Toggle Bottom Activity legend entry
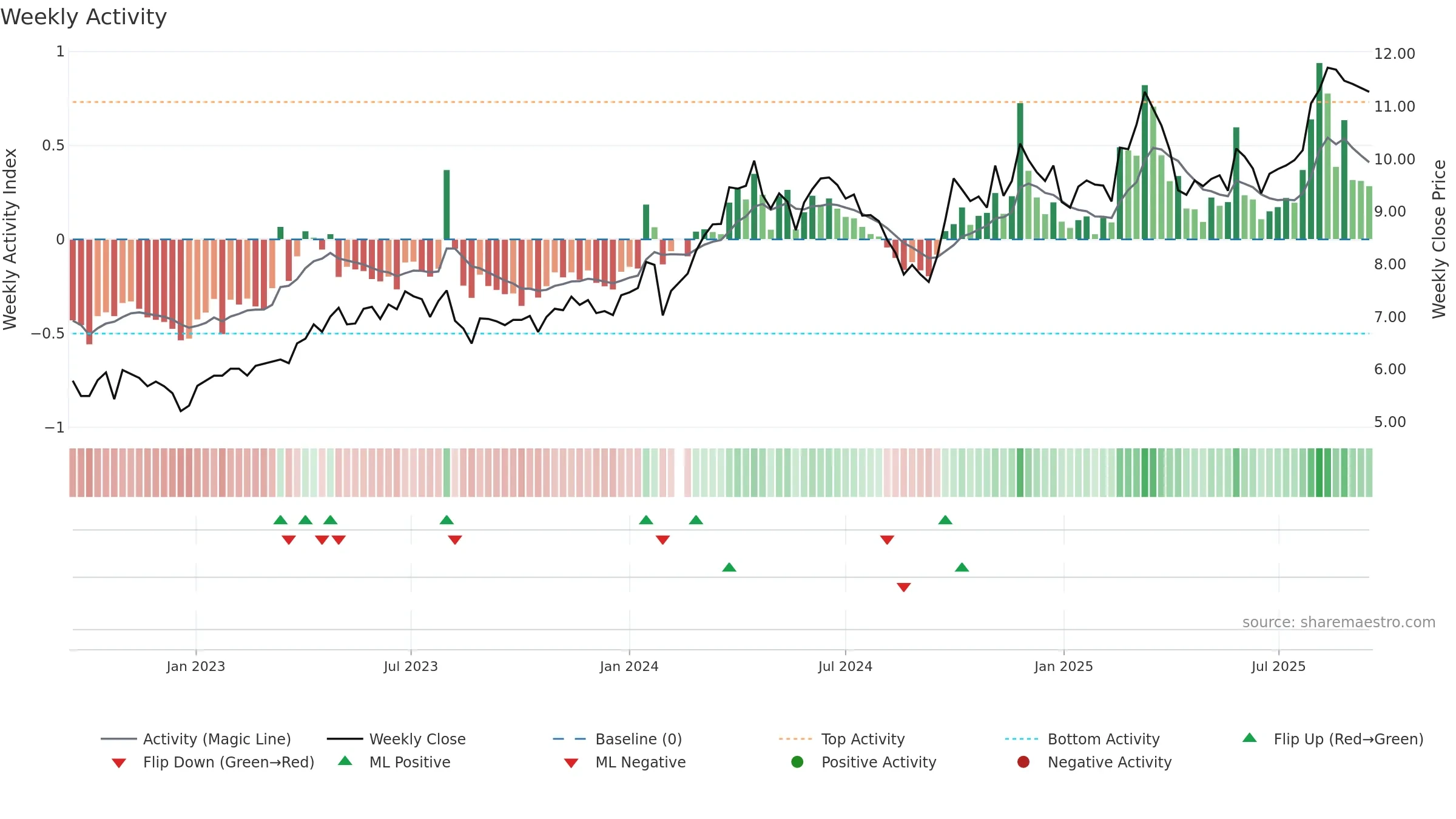This screenshot has height=819, width=1456. coord(1082,739)
